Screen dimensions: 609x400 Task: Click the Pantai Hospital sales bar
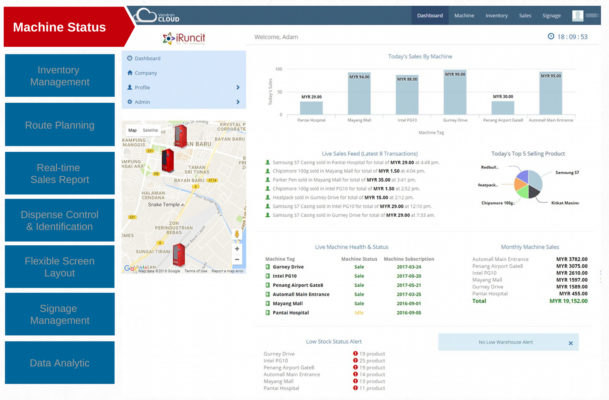coord(311,108)
